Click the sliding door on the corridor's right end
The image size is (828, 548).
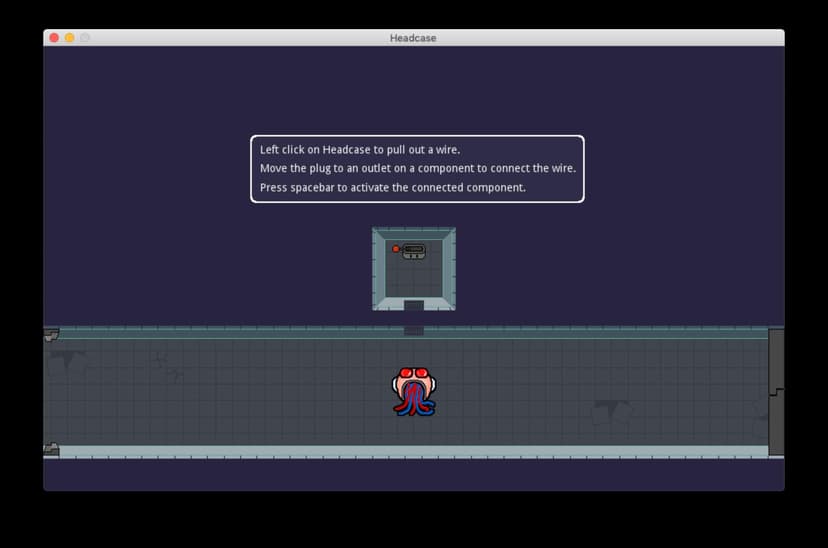click(x=776, y=392)
